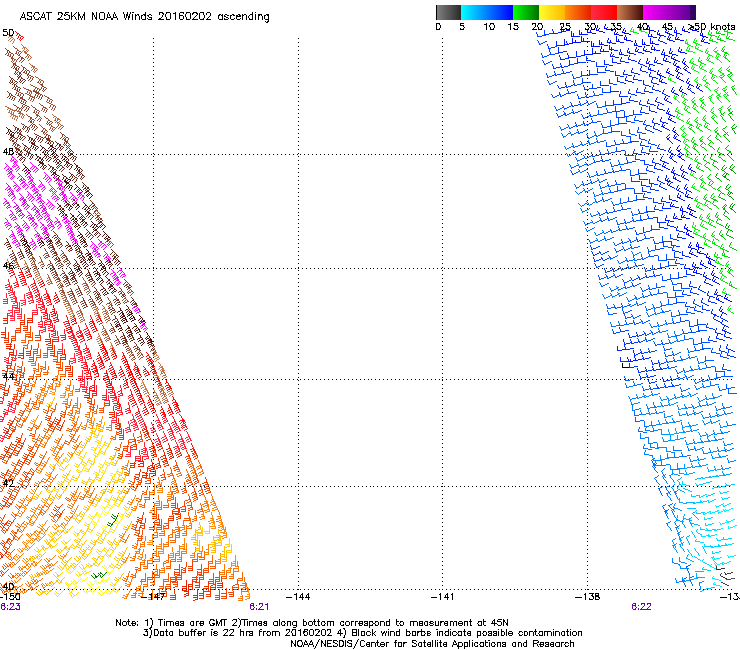Click the longitude label '-138'
Viewport: 740px width, 650px height.
[x=588, y=597]
